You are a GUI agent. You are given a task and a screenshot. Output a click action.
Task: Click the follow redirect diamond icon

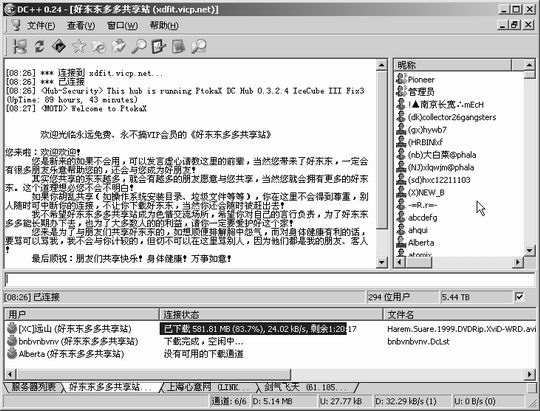59,47
